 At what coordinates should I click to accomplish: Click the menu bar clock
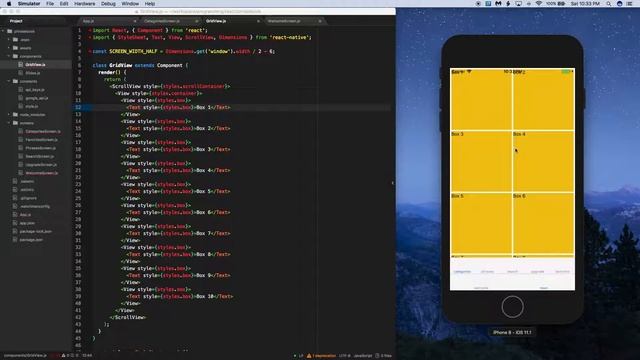(585, 4)
